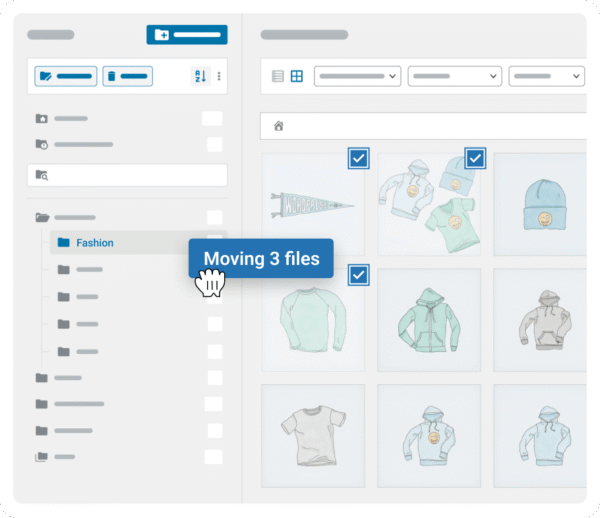Click the trash delete folder button
The image size is (600, 518).
pos(128,76)
